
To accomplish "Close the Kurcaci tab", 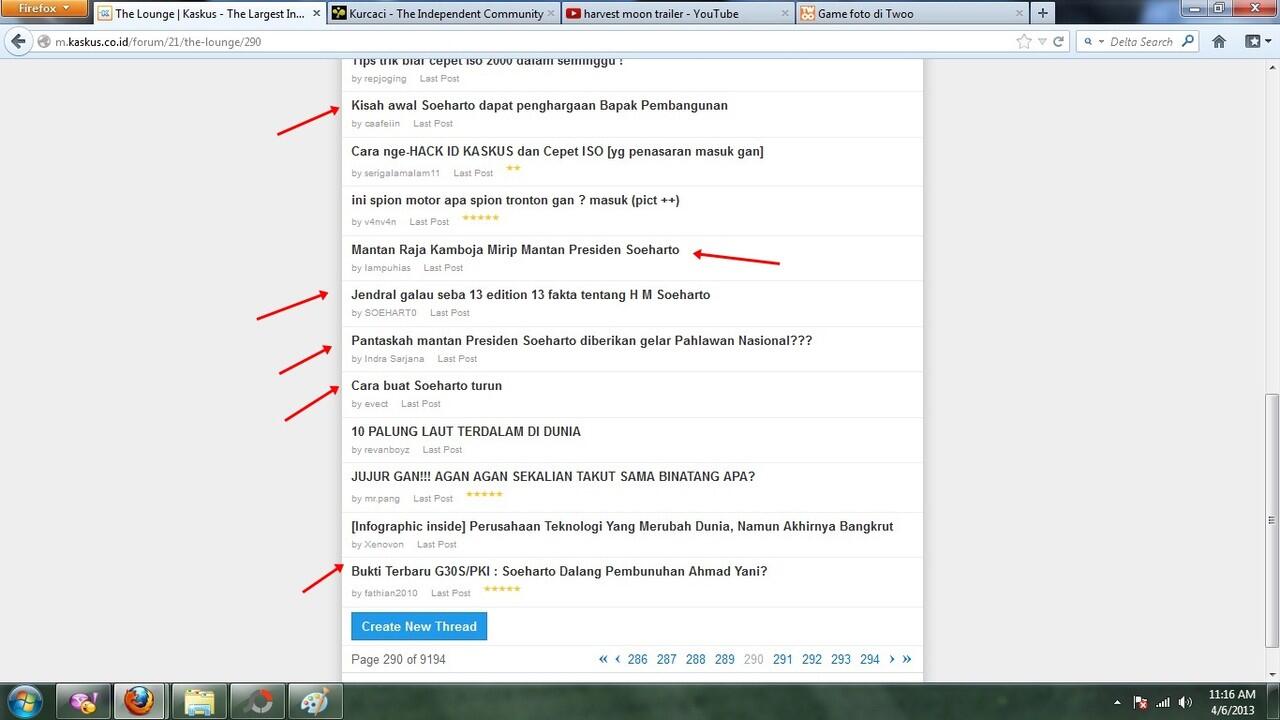I will (553, 14).
